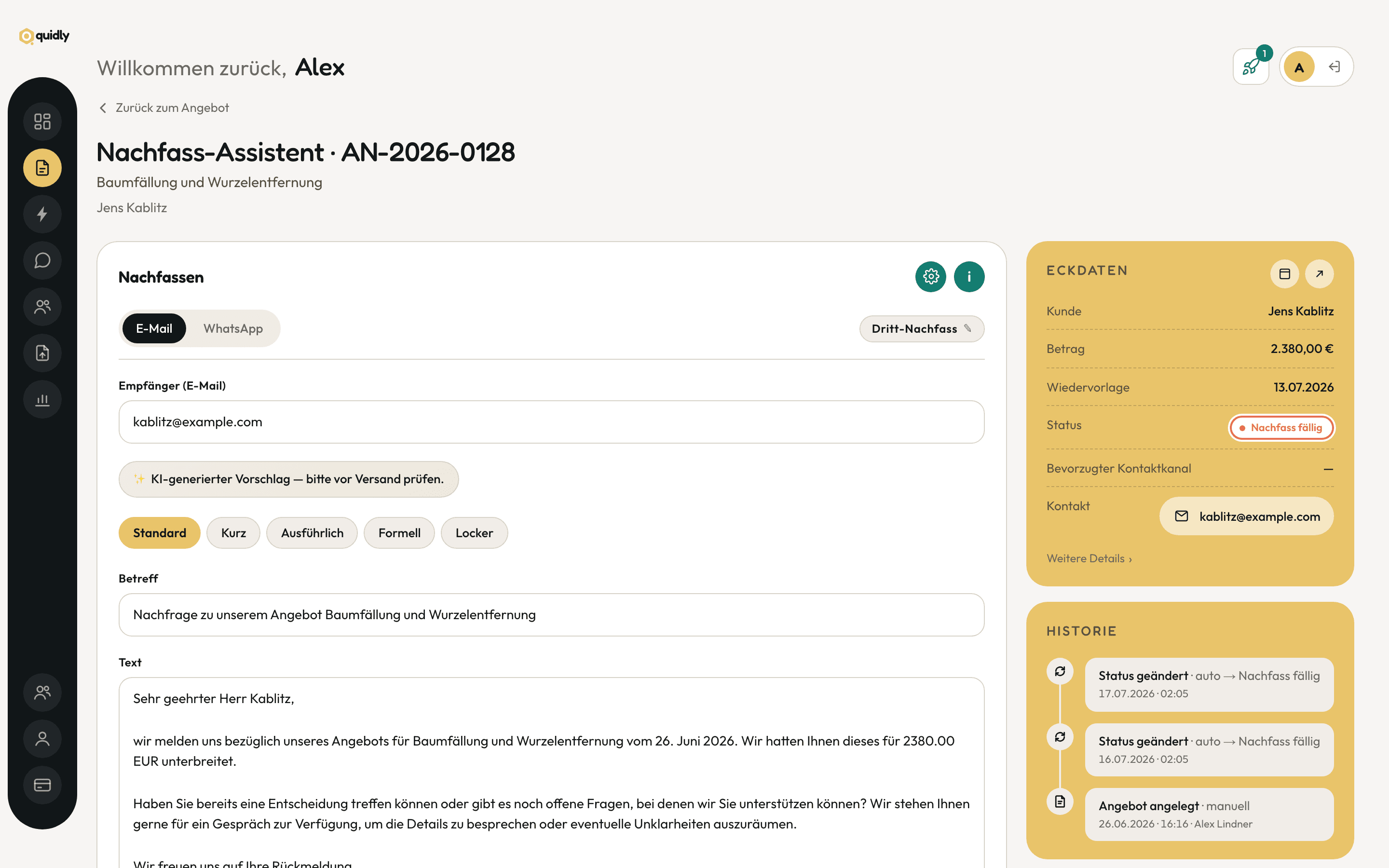This screenshot has width=1389, height=868.
Task: Click the kablitz@example.com contact button in Eckdaten
Action: pyautogui.click(x=1247, y=516)
